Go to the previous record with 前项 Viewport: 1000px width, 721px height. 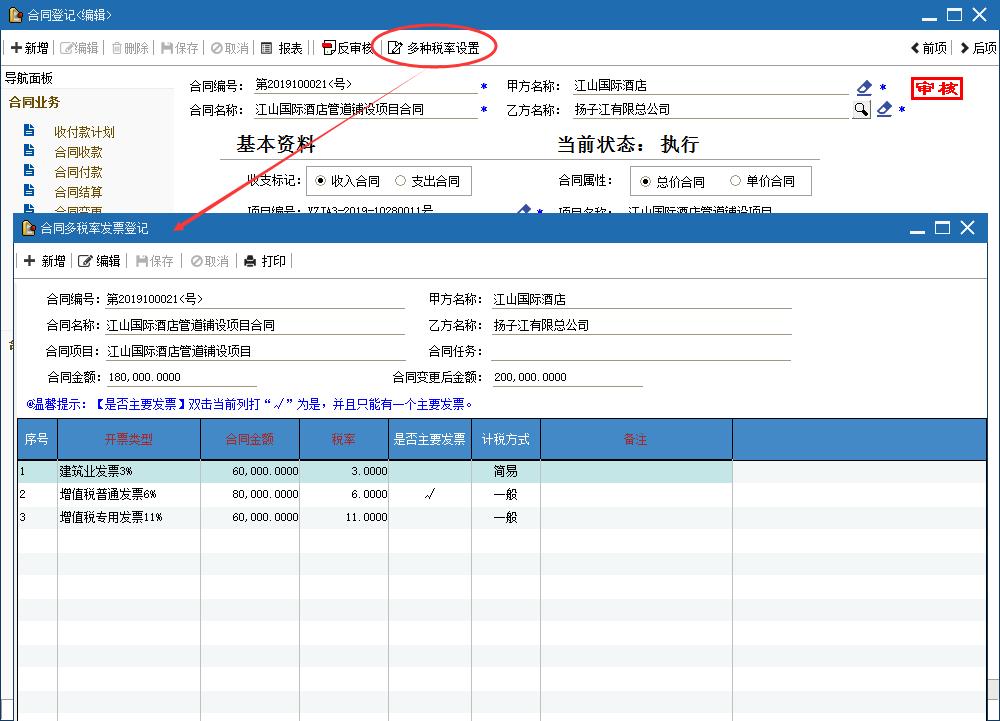[929, 48]
